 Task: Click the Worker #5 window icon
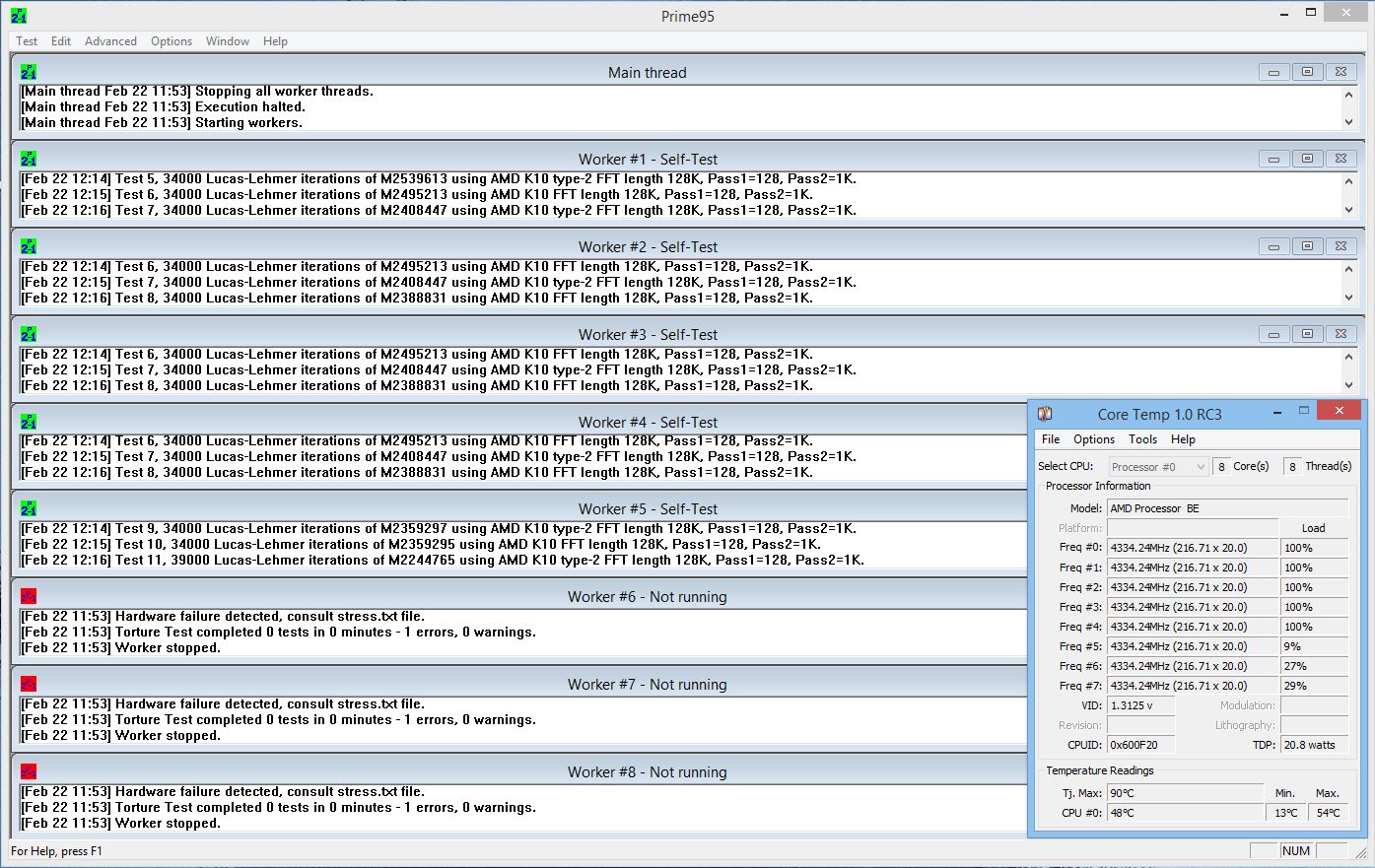click(29, 508)
